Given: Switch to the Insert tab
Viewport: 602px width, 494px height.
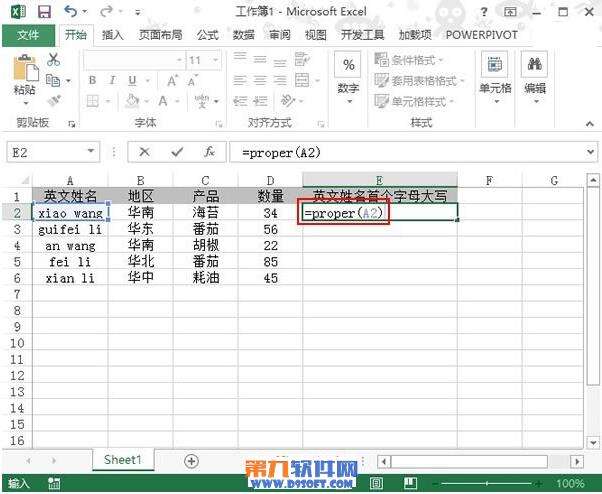Looking at the screenshot, I should (x=112, y=35).
